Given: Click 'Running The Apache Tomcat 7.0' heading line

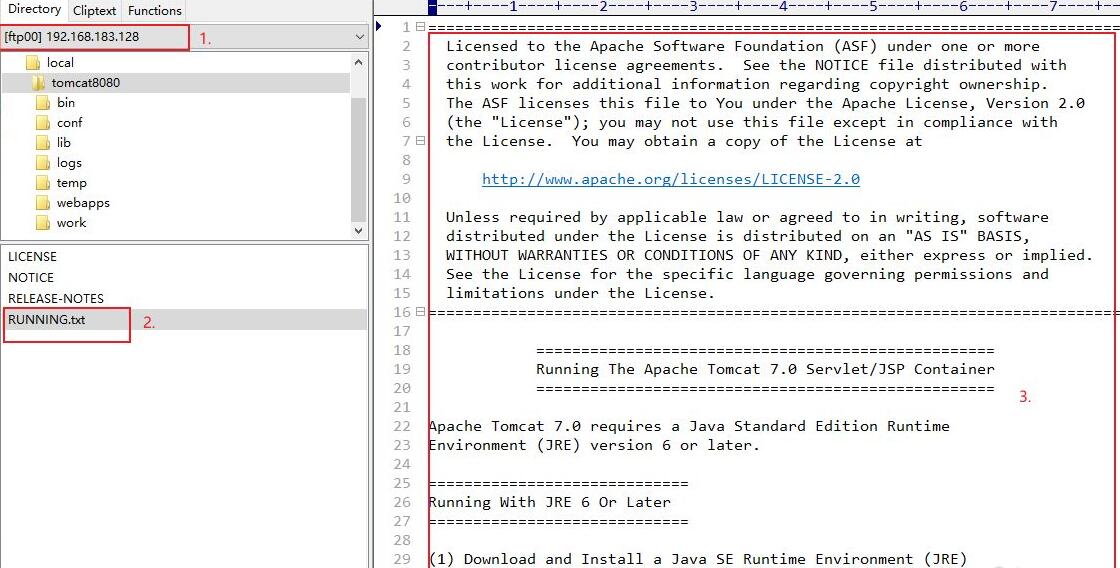Looking at the screenshot, I should tap(765, 369).
